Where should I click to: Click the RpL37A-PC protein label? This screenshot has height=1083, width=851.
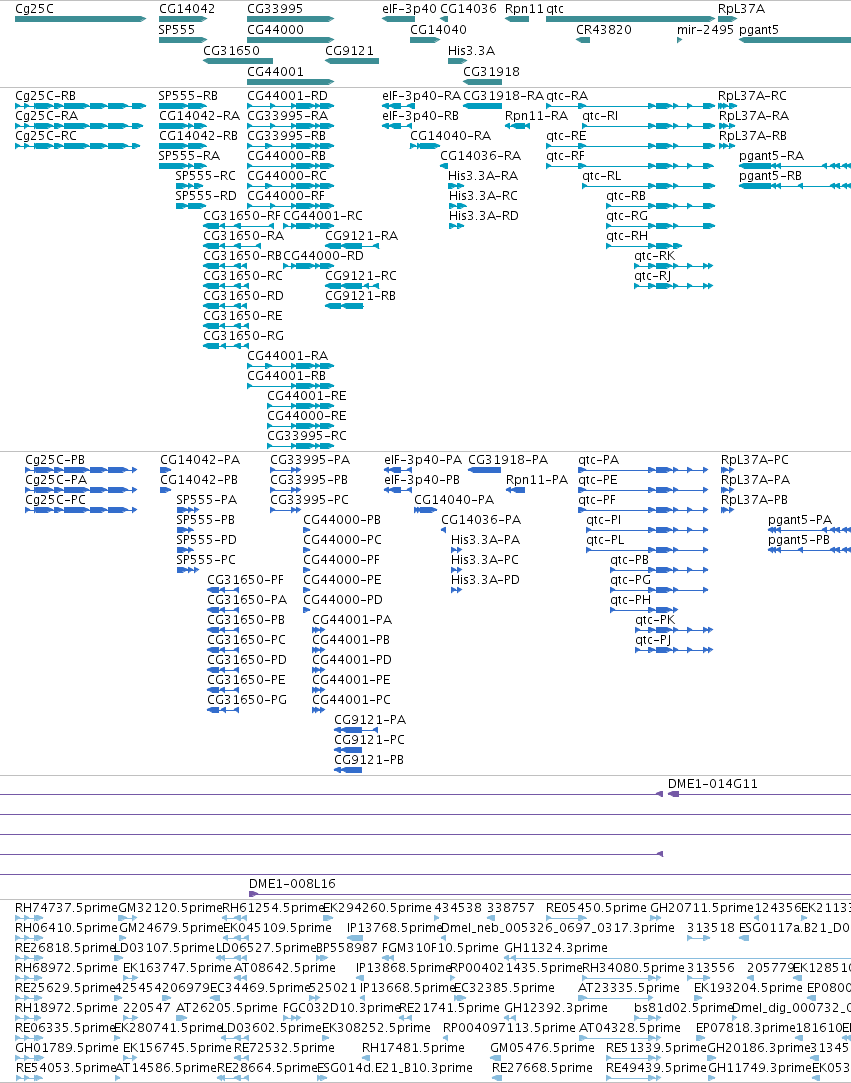tap(754, 459)
